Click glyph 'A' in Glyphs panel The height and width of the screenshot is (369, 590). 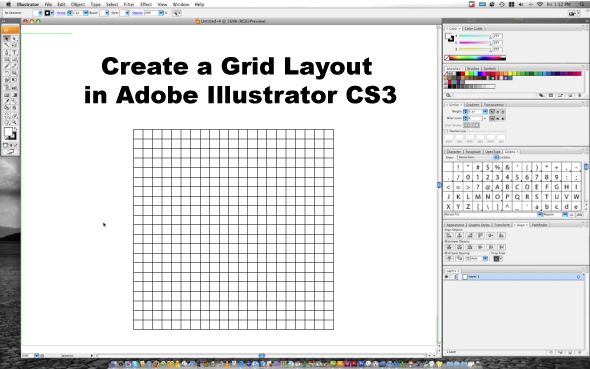(x=497, y=187)
